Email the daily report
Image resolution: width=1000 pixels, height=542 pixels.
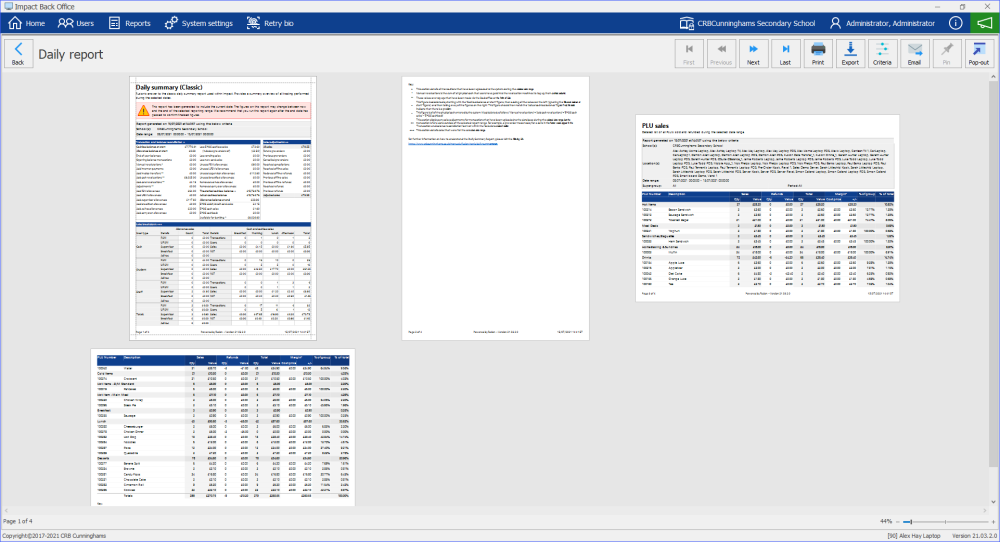pyautogui.click(x=915, y=54)
